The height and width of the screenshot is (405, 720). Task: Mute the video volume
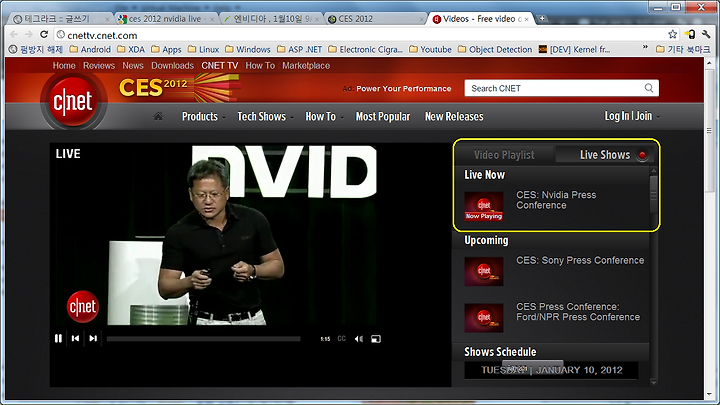[359, 339]
